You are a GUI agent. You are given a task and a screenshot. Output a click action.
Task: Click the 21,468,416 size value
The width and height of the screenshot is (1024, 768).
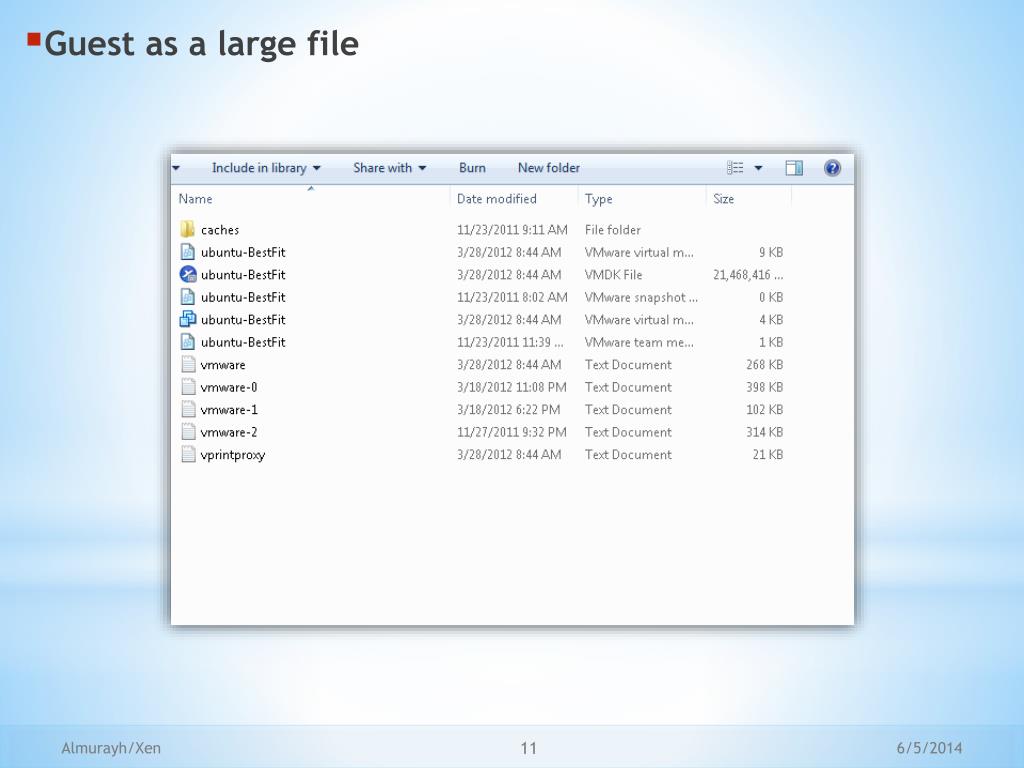(748, 275)
